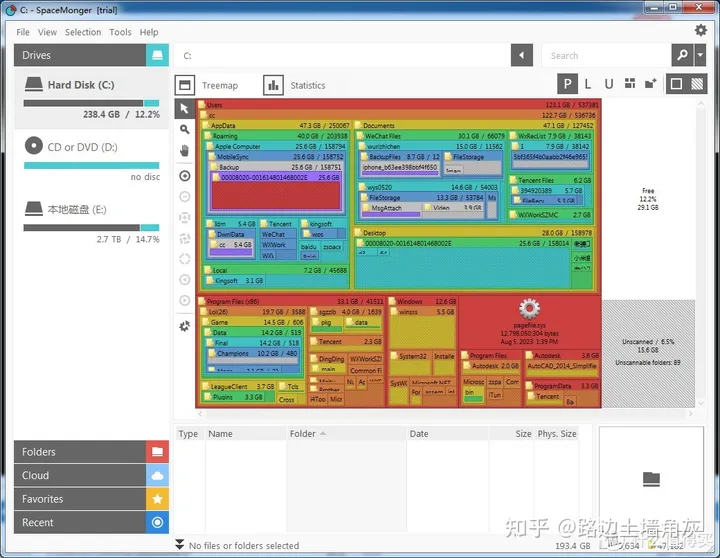Expand the status bar double-arrow

(180, 545)
